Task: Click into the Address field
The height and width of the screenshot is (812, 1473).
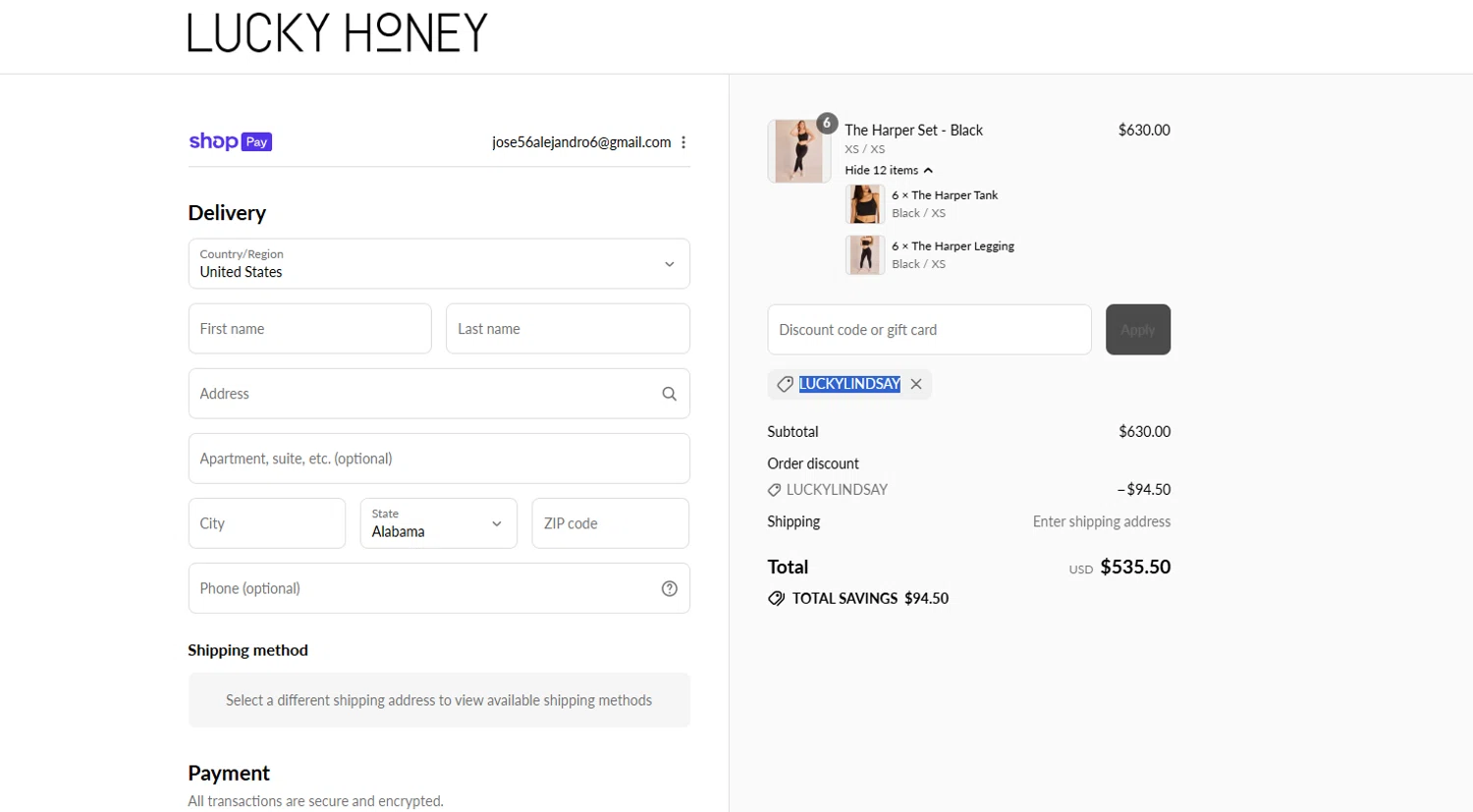Action: tap(439, 394)
